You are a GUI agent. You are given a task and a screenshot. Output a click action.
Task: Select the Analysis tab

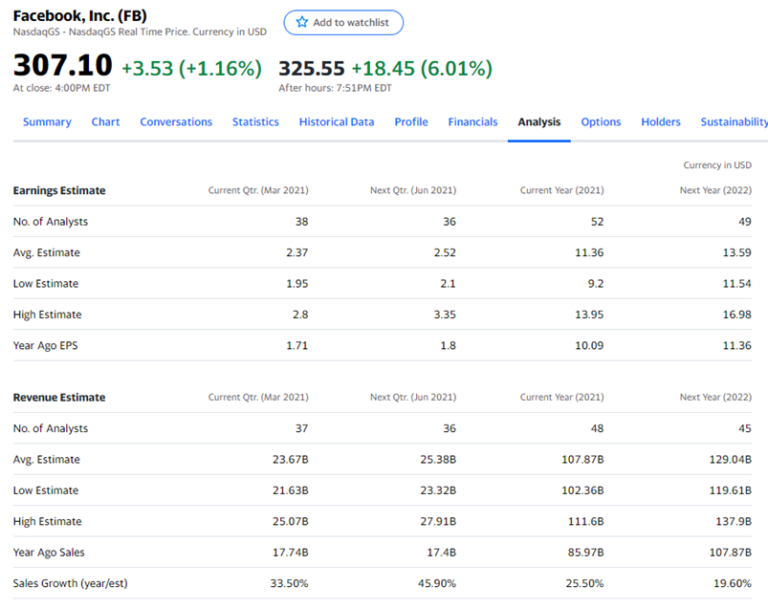tap(539, 122)
